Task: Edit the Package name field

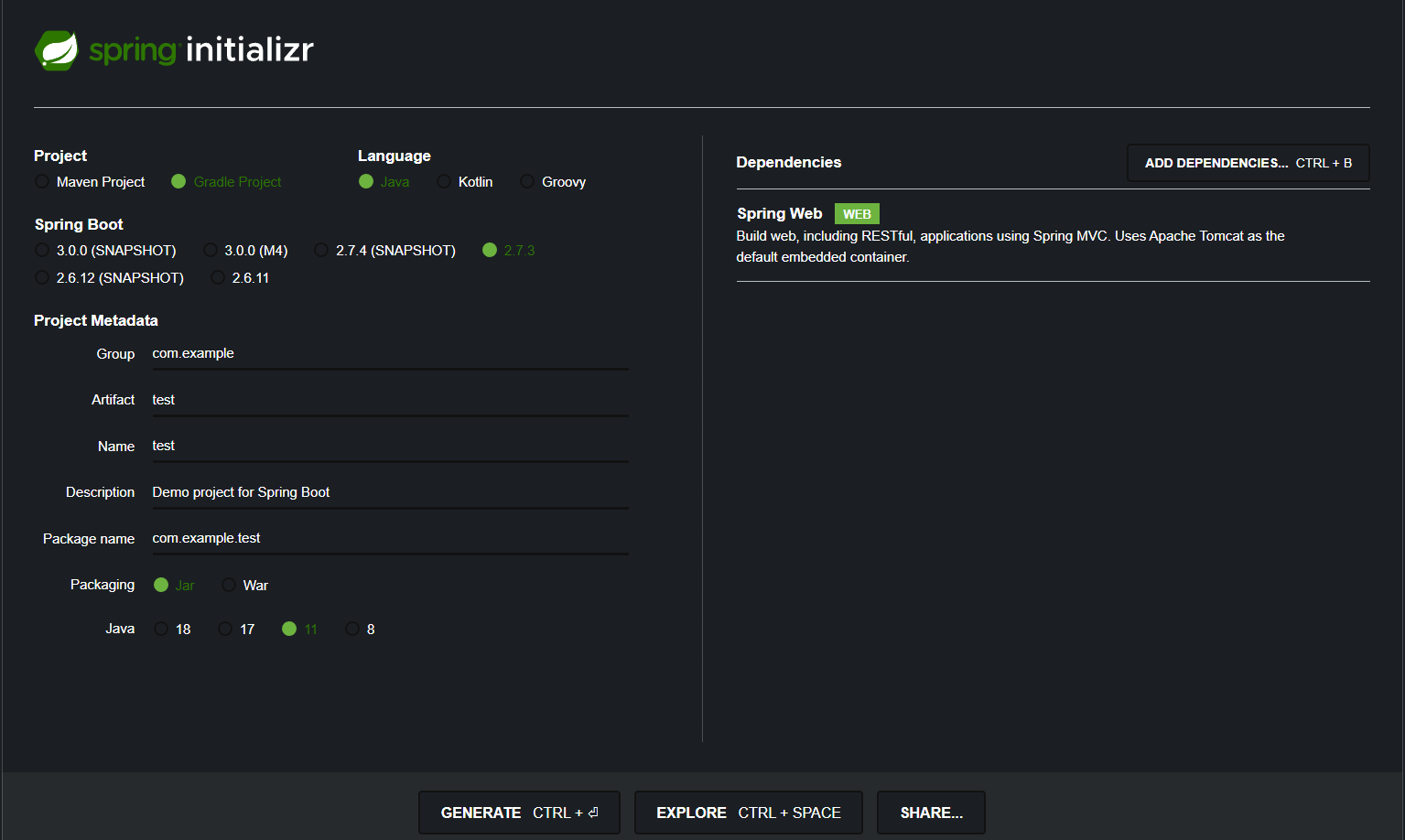Action: tap(390, 538)
